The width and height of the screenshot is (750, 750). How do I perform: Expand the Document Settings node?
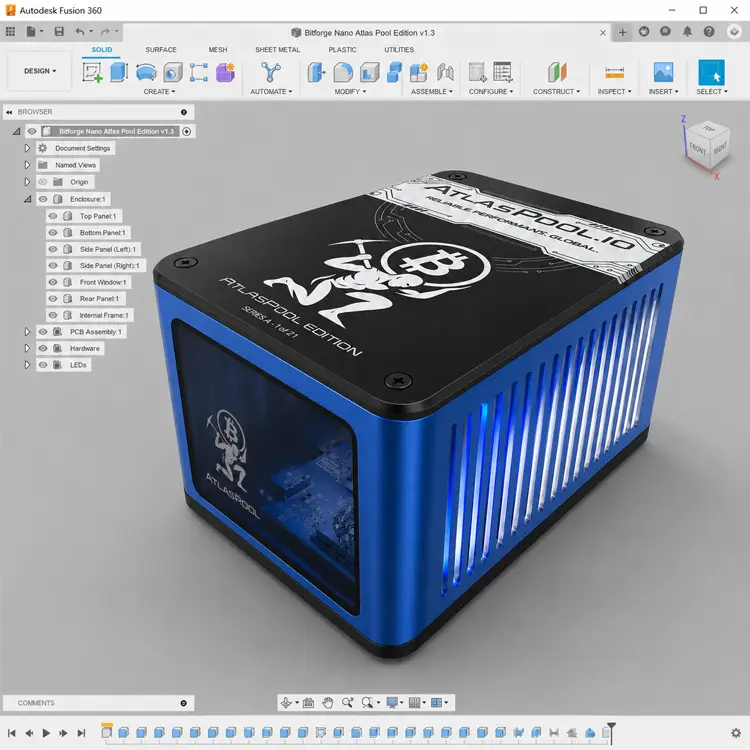click(x=27, y=148)
